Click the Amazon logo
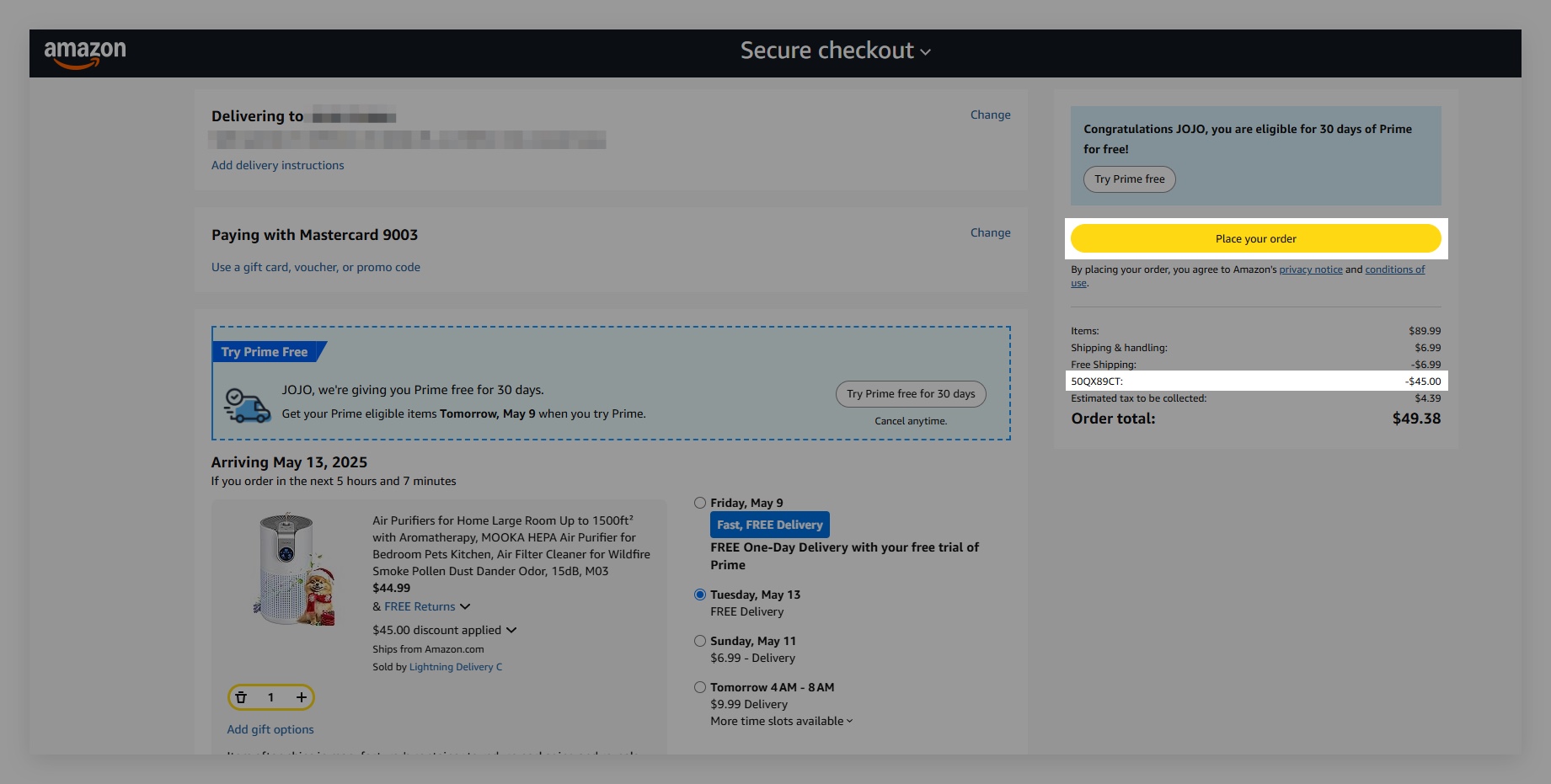Image resolution: width=1551 pixels, height=784 pixels. (x=85, y=53)
